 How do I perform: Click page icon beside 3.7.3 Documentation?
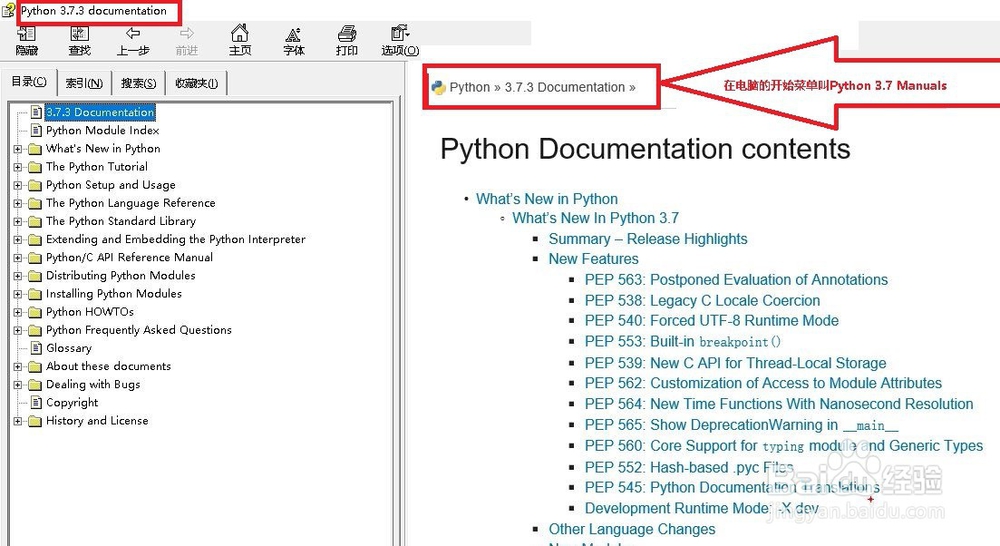click(x=37, y=112)
